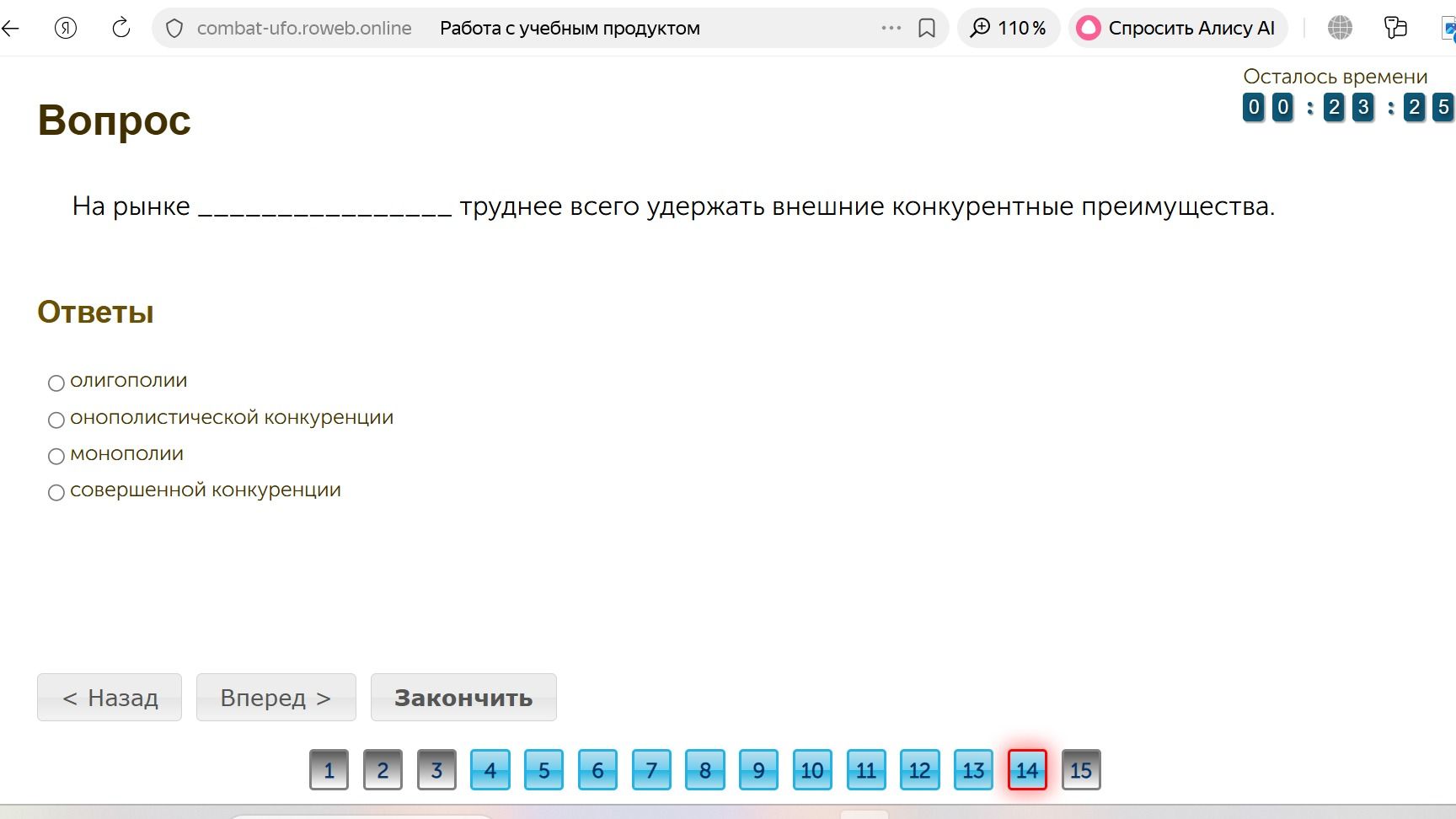1456x819 pixels.
Task: Choose the answer совершенной конкуренции
Action: point(56,493)
